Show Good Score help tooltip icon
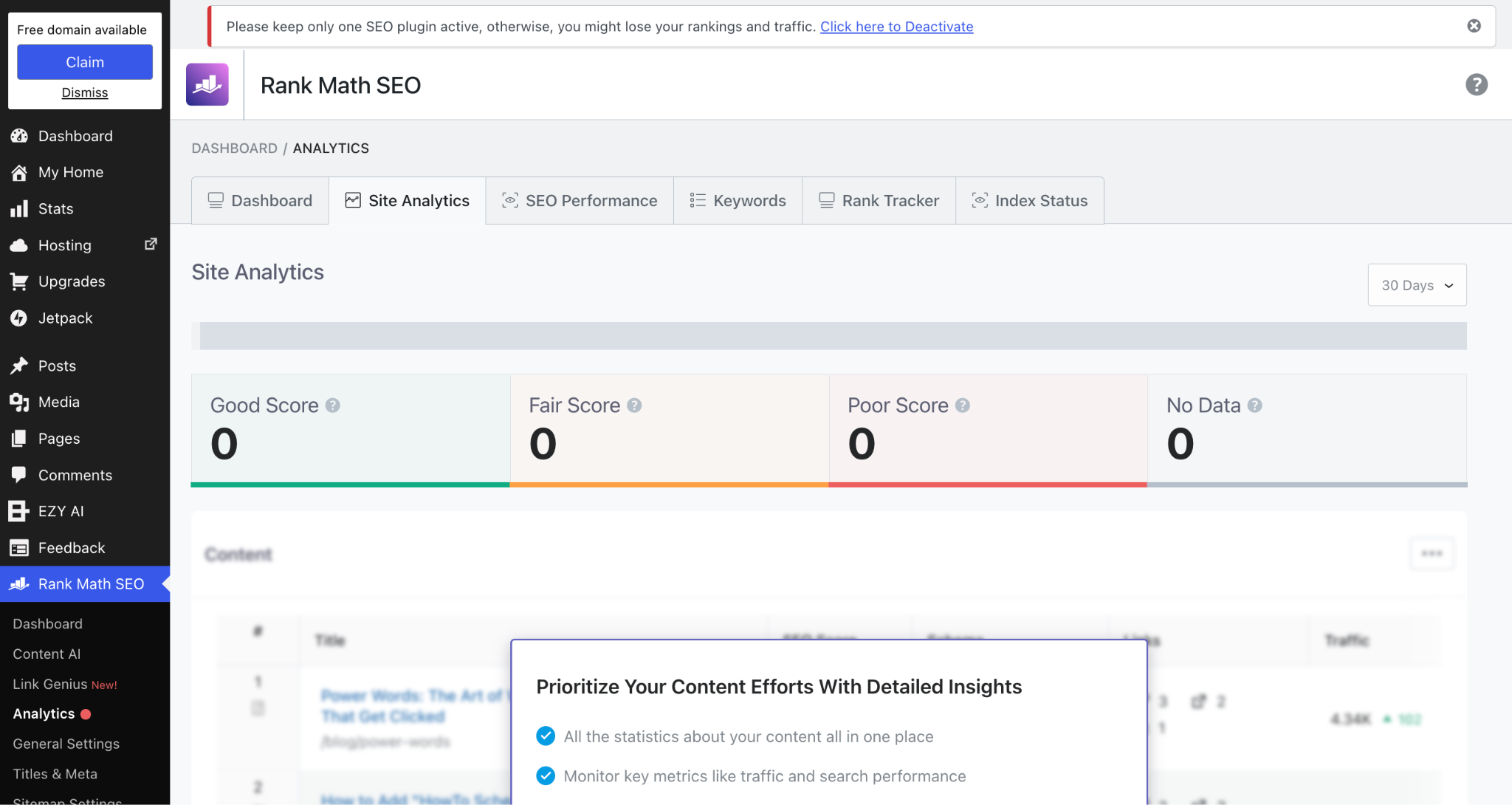The height and width of the screenshot is (805, 1512). click(x=333, y=405)
